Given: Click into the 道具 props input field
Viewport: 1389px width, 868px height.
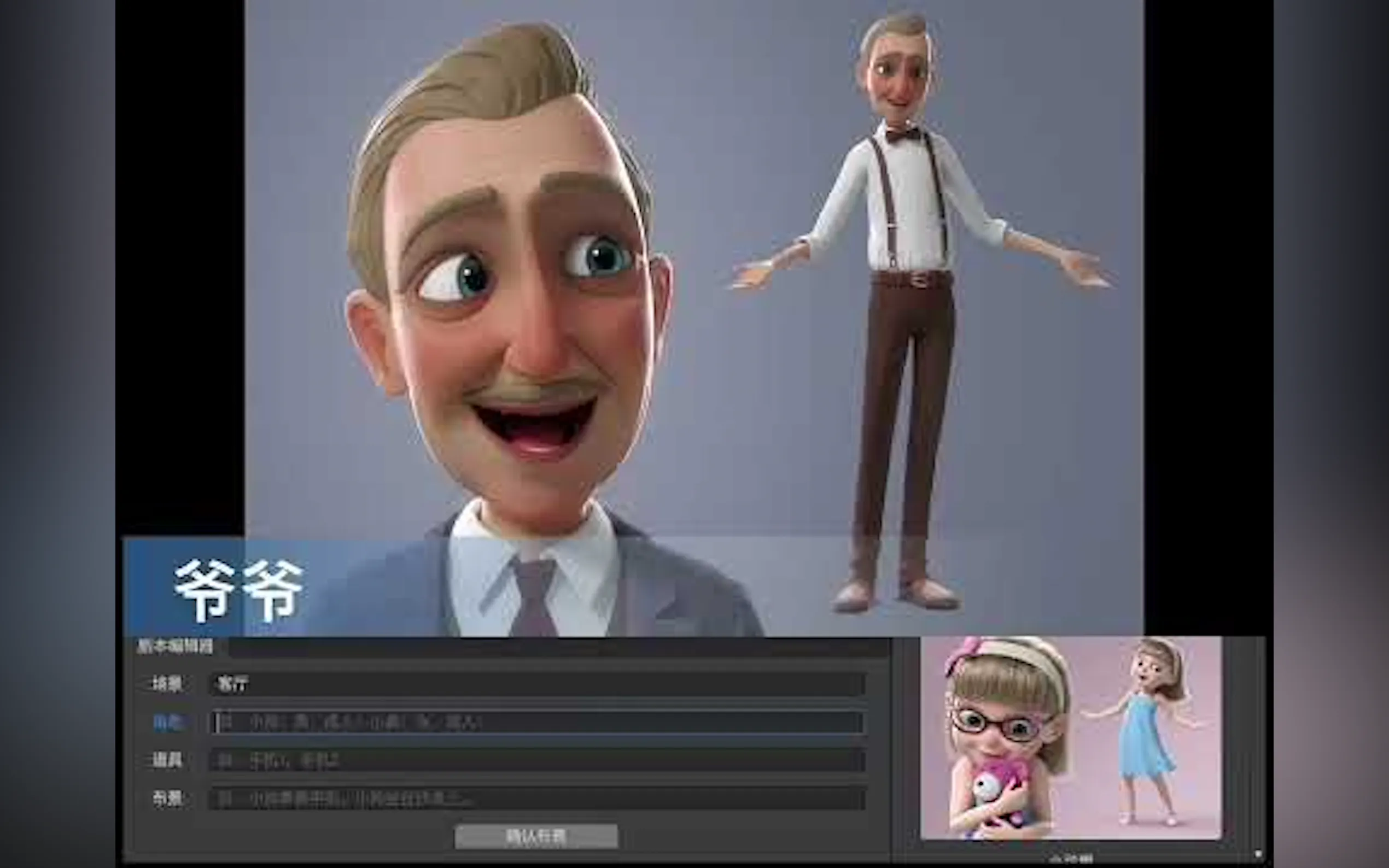Looking at the screenshot, I should tap(538, 761).
